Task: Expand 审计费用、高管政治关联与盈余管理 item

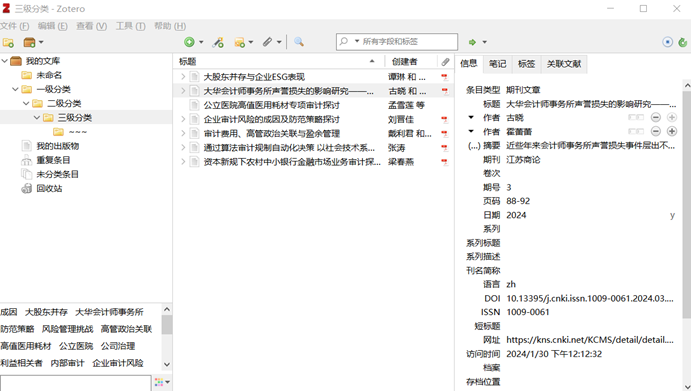Action: [x=183, y=133]
